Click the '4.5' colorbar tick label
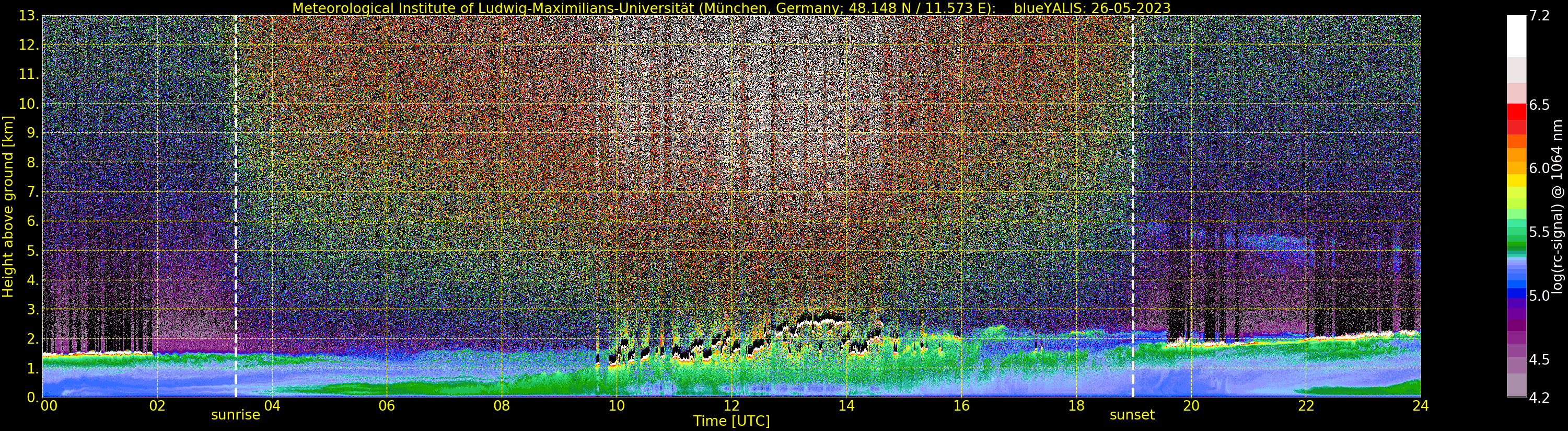1568x431 pixels. [x=1540, y=359]
